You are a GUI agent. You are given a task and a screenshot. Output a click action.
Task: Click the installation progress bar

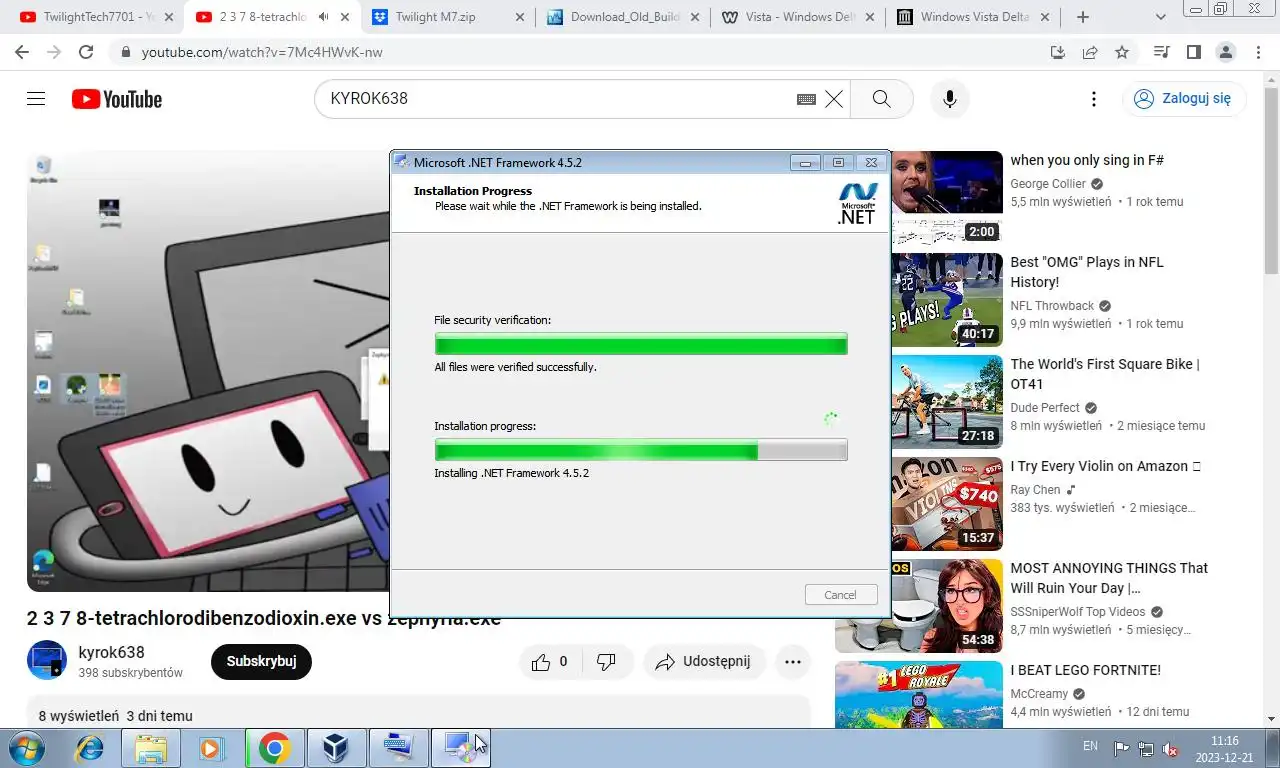[641, 450]
